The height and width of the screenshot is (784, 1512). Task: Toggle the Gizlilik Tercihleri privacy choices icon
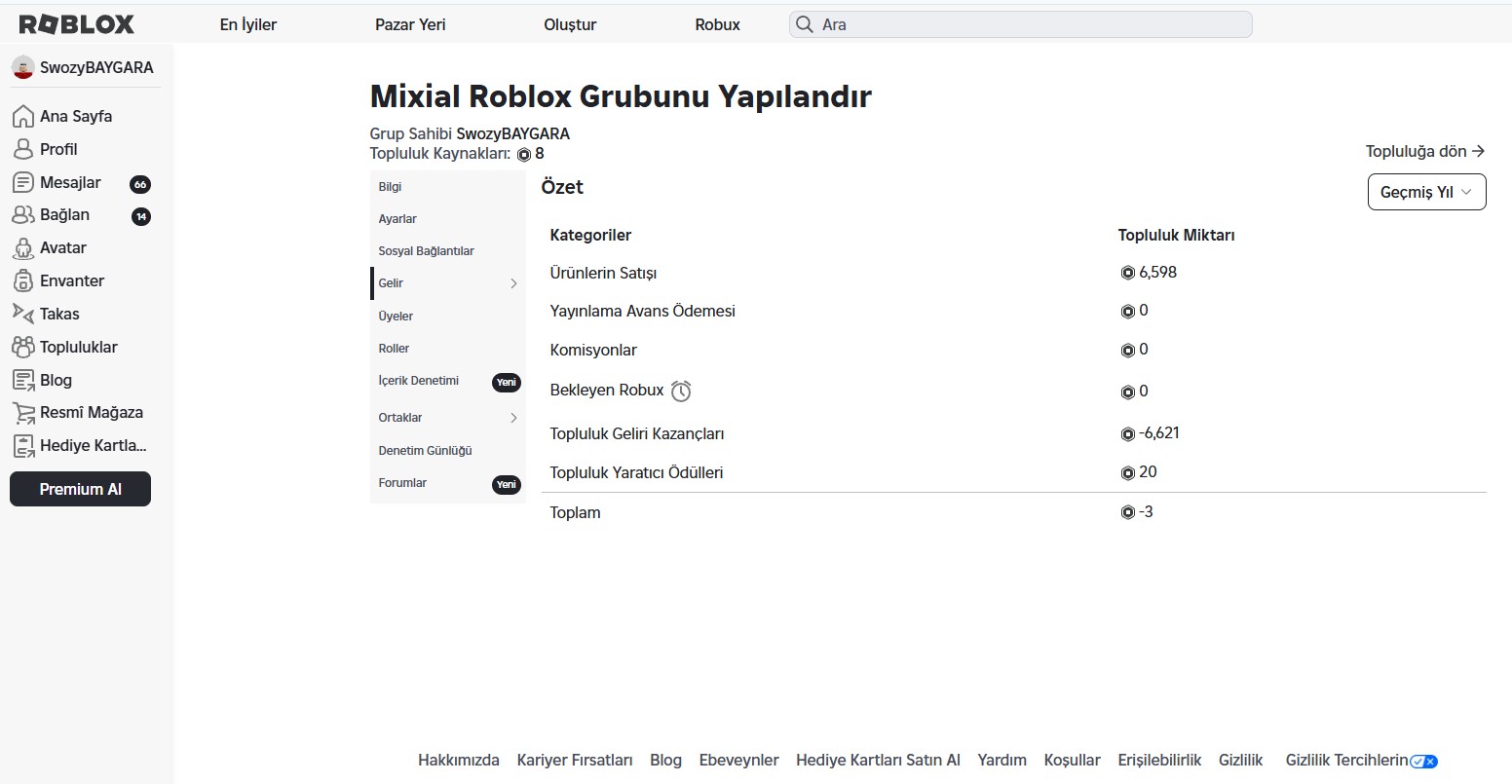[1424, 762]
